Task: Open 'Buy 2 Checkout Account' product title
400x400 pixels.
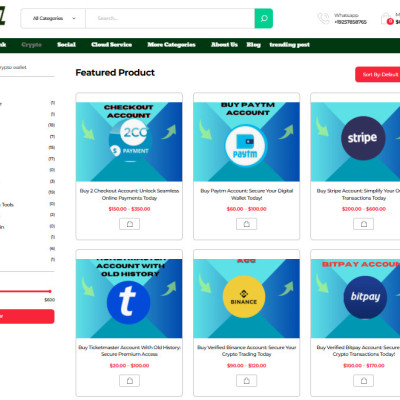Action: [x=129, y=194]
